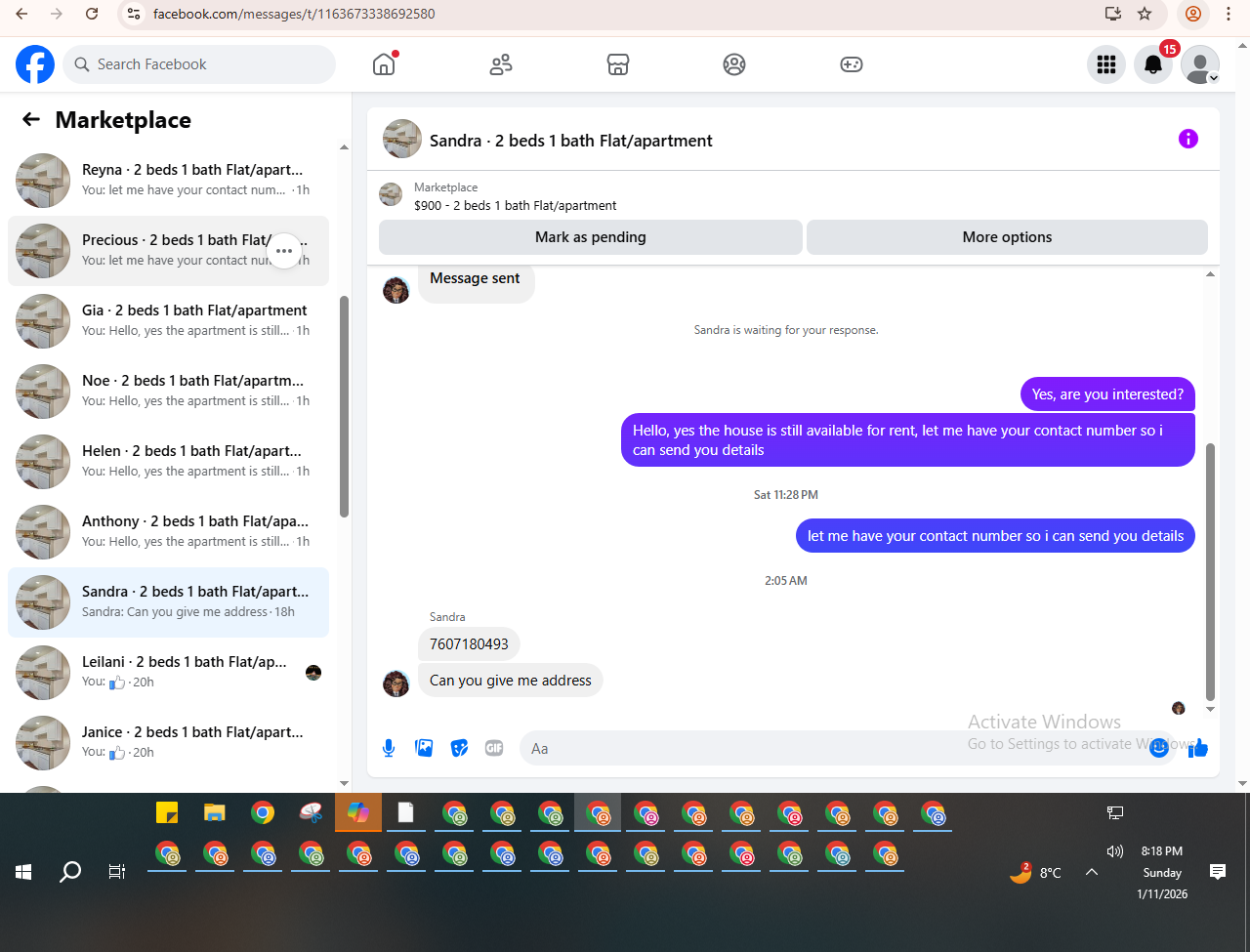This screenshot has width=1250, height=952.
Task: Click the conversation list scrollbar thumb
Action: (344, 406)
